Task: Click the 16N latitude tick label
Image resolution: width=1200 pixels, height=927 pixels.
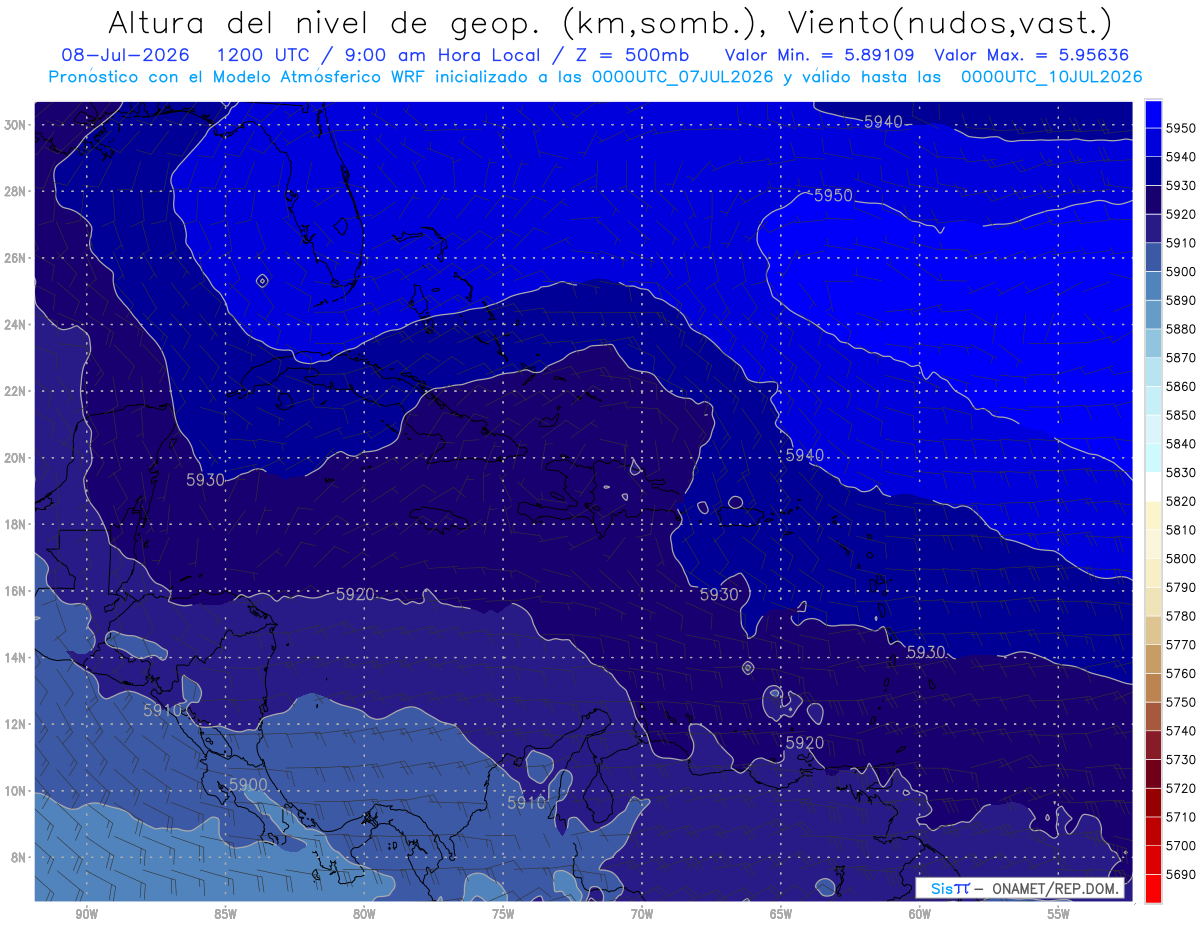Action: tap(14, 591)
